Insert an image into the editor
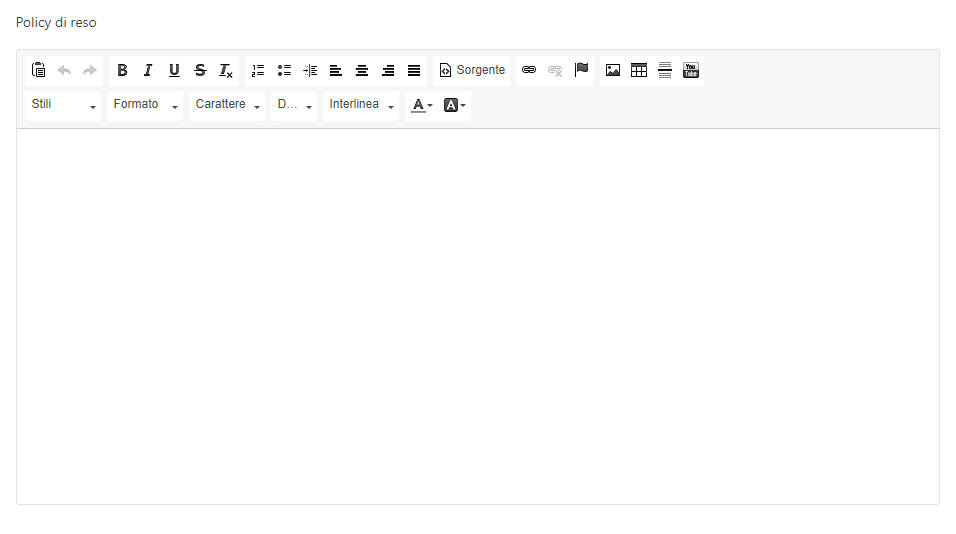This screenshot has height=534, width=956. (x=613, y=70)
